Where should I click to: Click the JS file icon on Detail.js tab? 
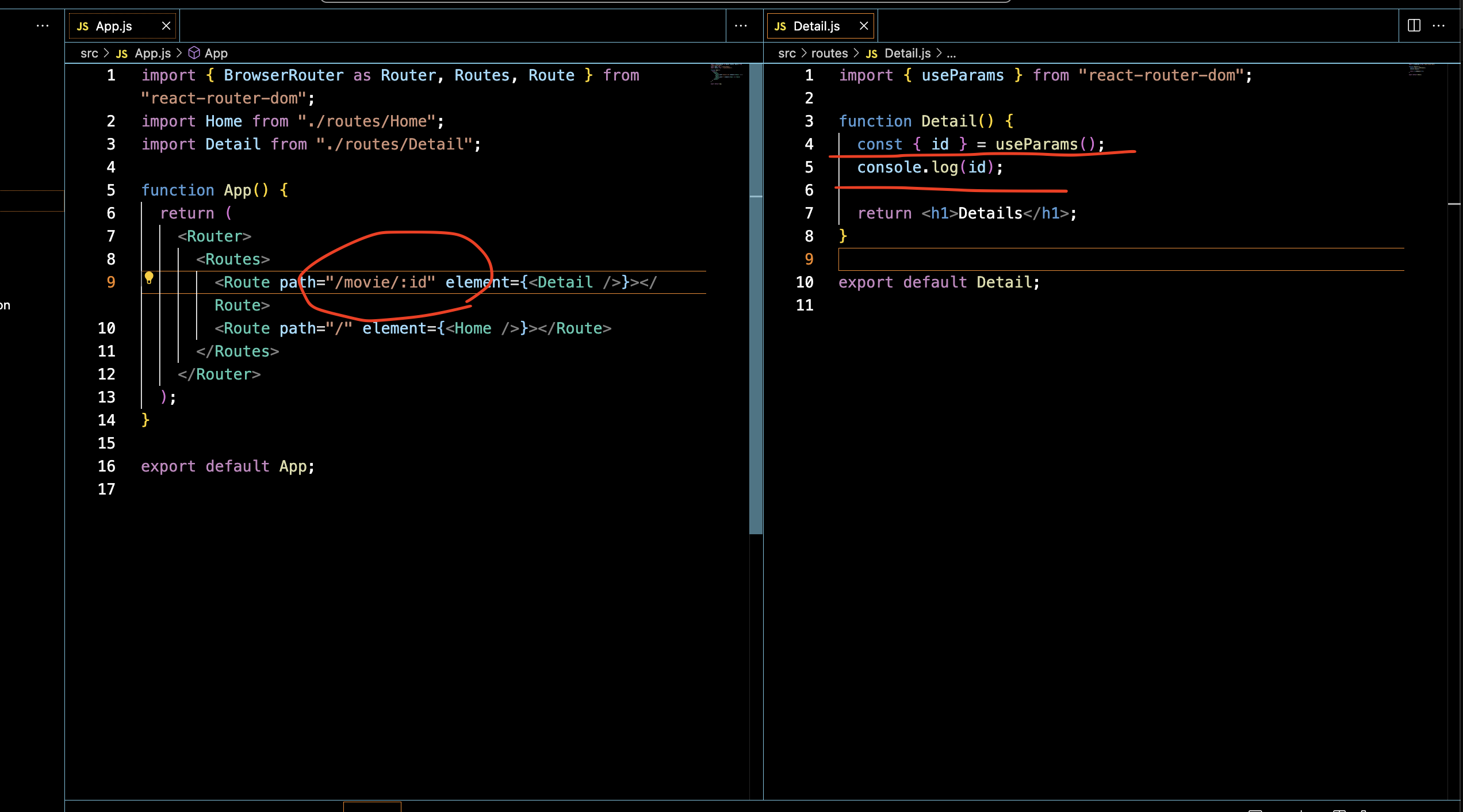point(780,26)
